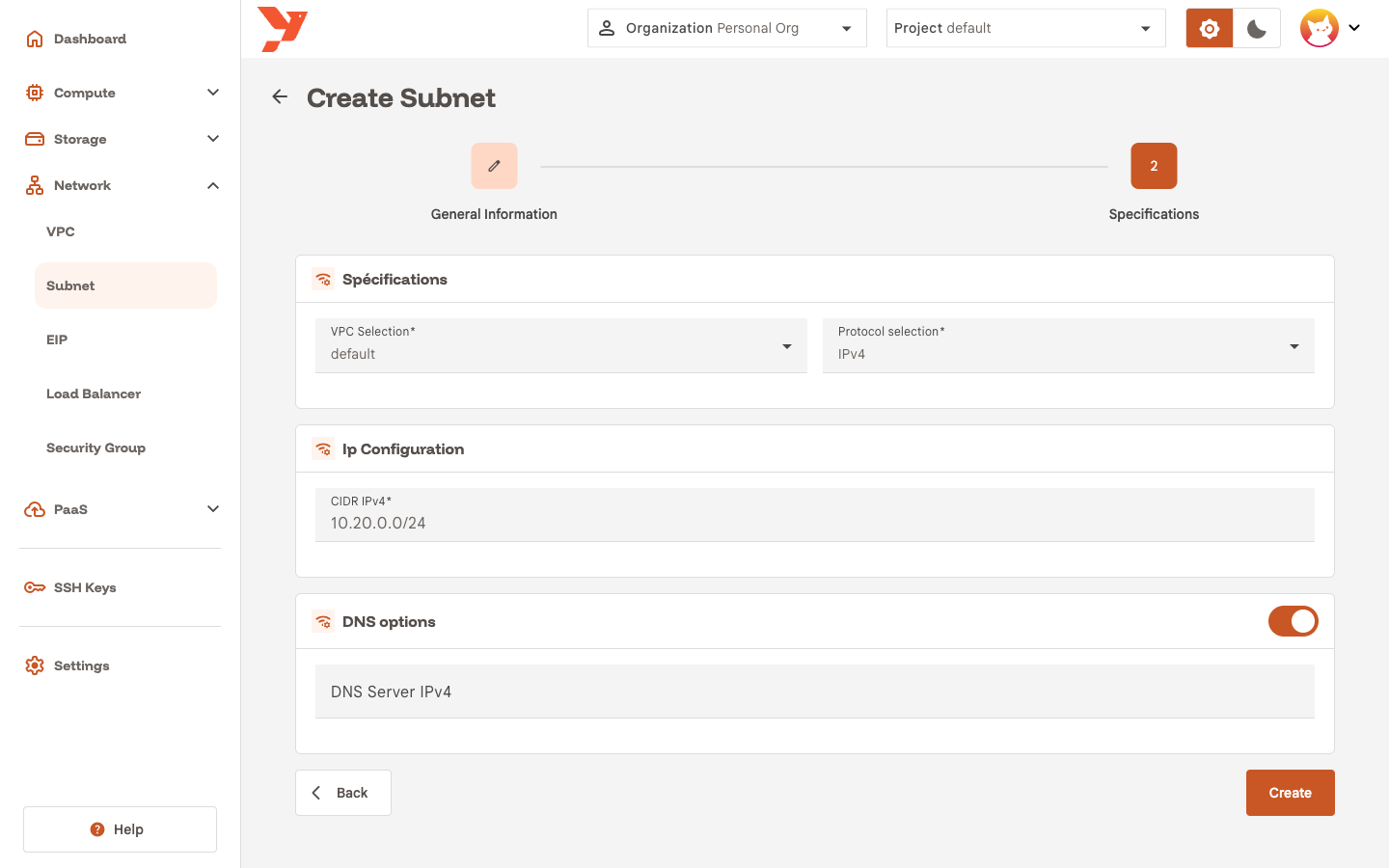Expand the PaaS menu chevron
Viewport: 1389px width, 868px height.
pyautogui.click(x=213, y=509)
